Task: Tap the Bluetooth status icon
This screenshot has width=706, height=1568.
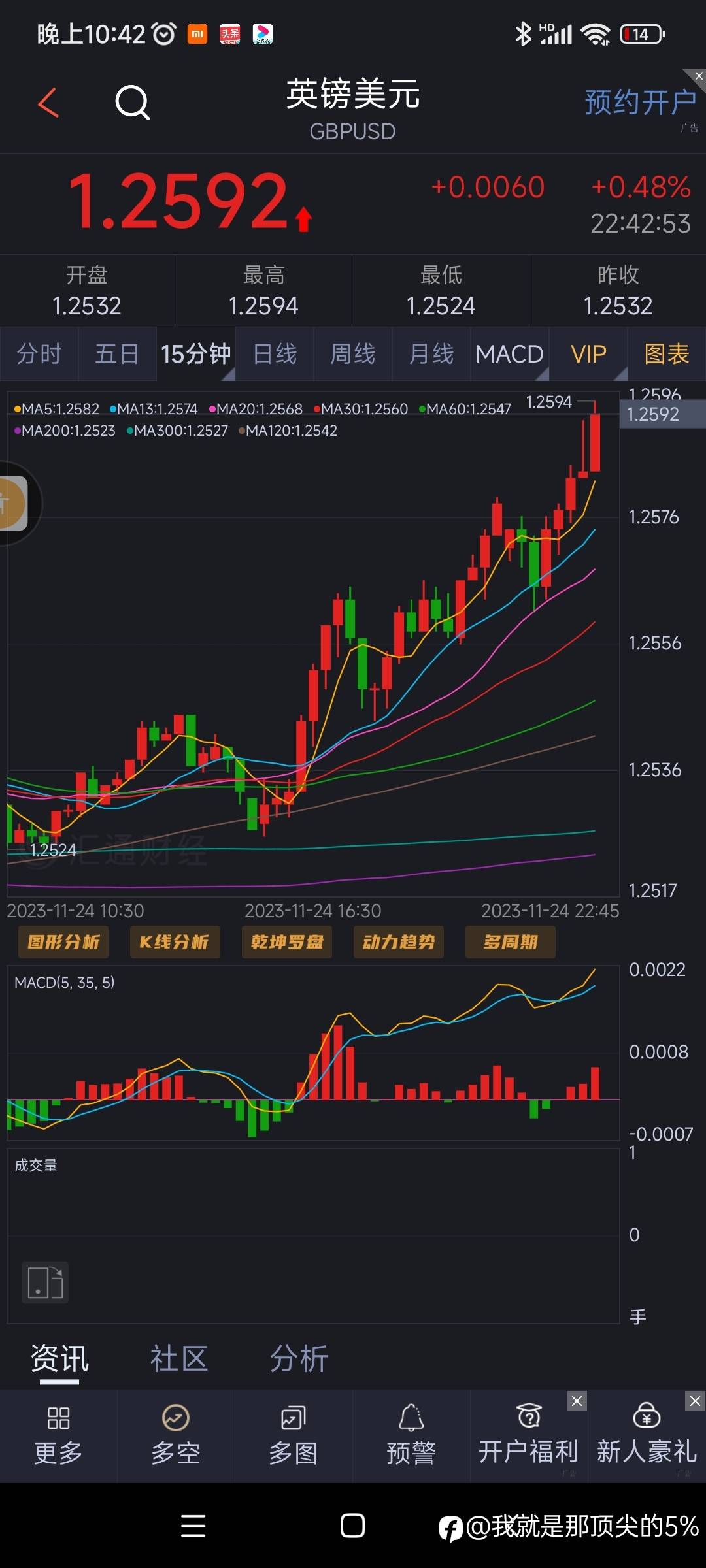Action: click(523, 34)
